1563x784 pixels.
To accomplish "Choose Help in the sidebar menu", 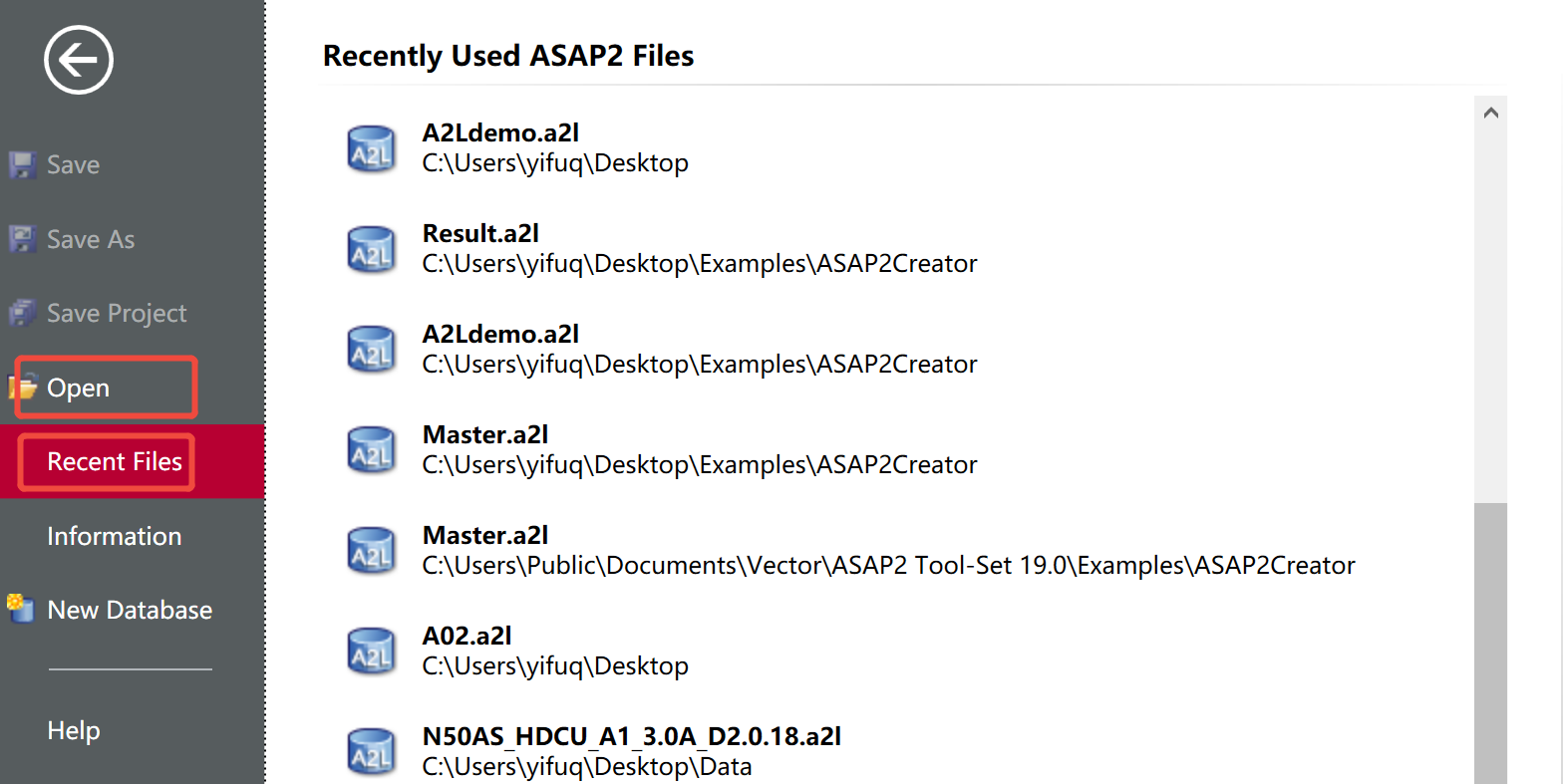I will 74,730.
